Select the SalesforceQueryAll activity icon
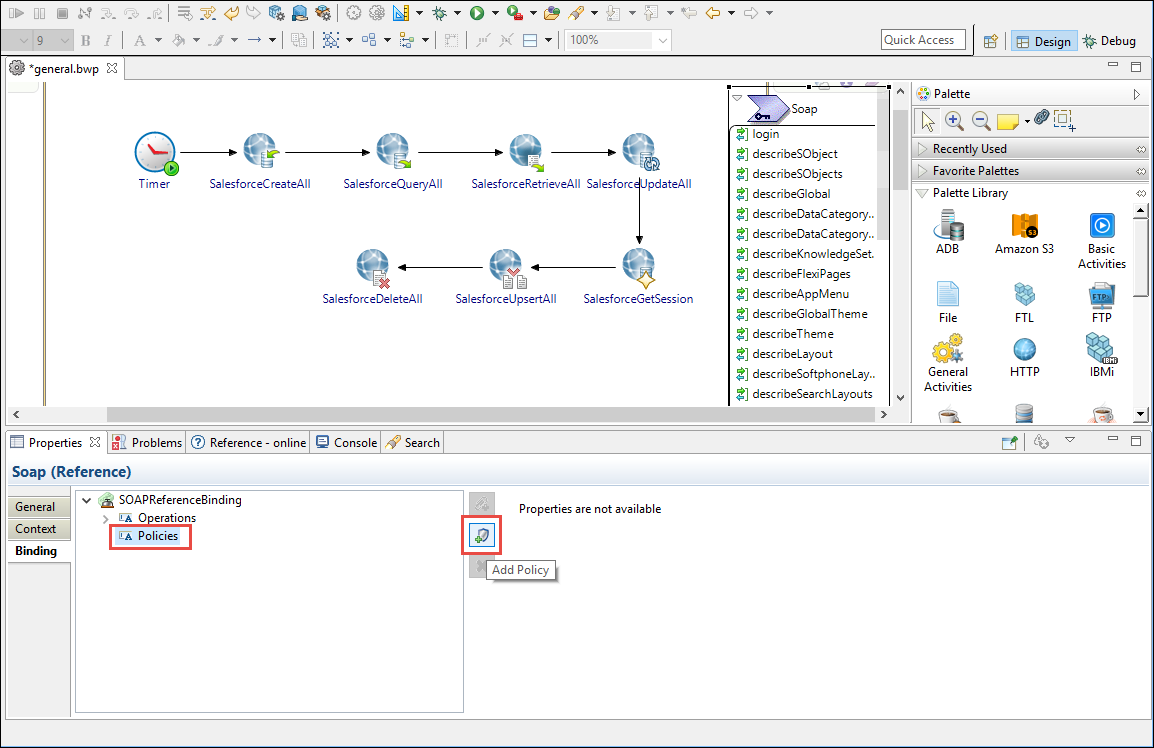This screenshot has width=1154, height=748. tap(393, 152)
